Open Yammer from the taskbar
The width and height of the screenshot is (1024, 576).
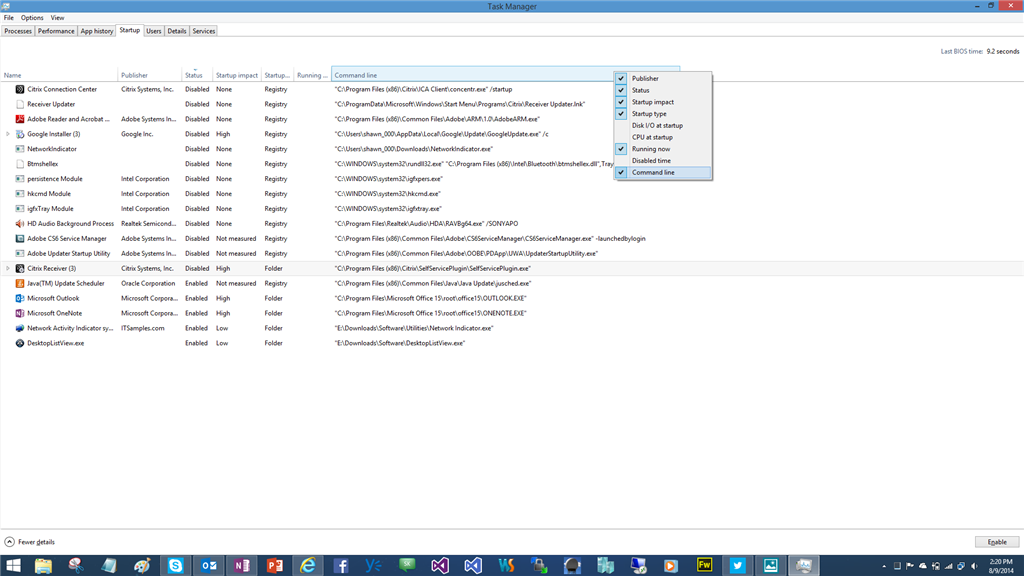click(x=374, y=566)
